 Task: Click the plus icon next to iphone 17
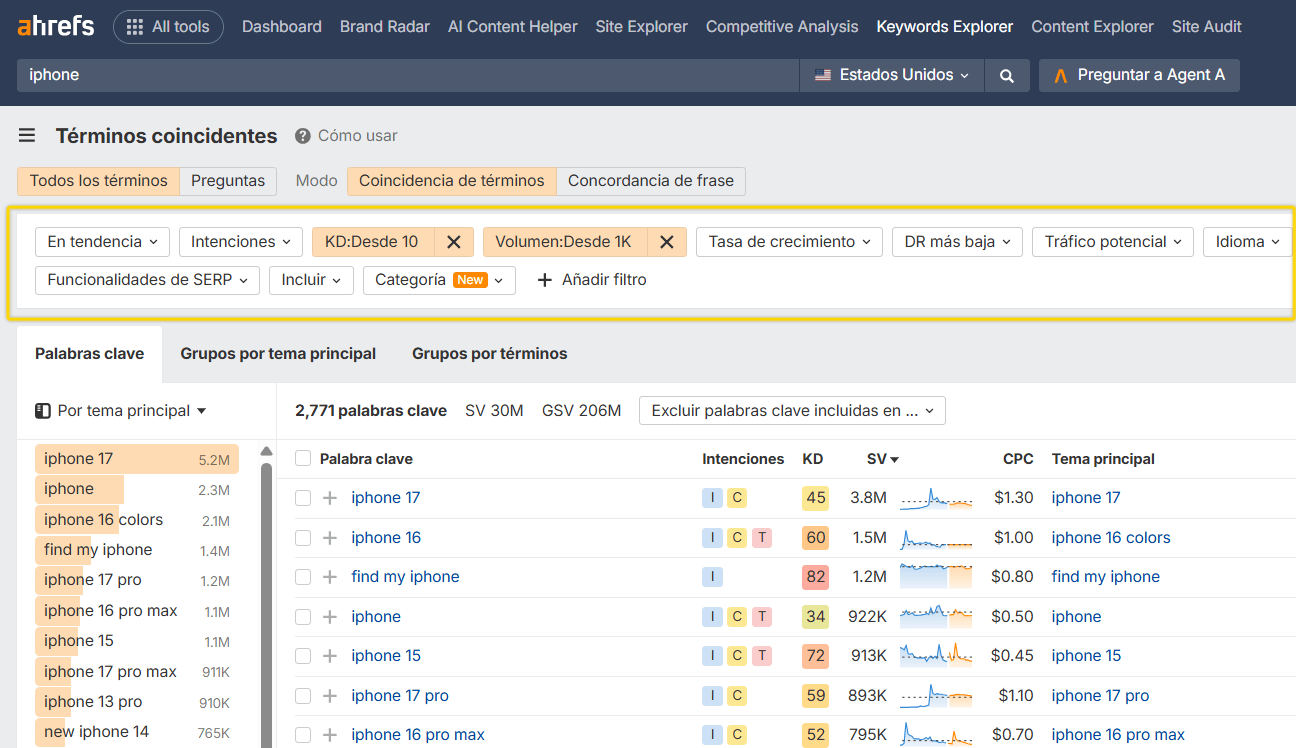330,498
